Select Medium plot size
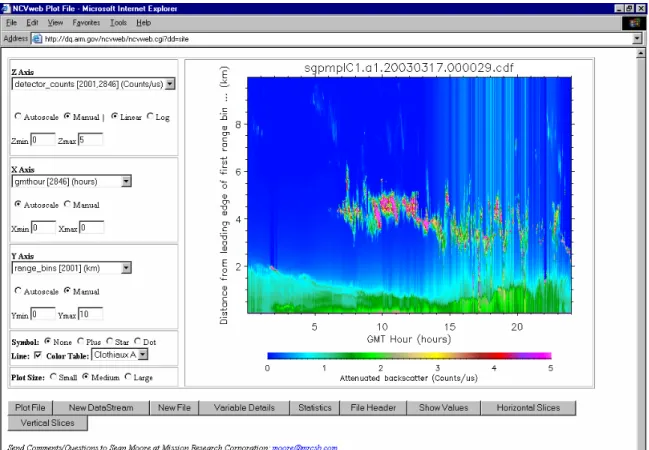 tap(85, 377)
